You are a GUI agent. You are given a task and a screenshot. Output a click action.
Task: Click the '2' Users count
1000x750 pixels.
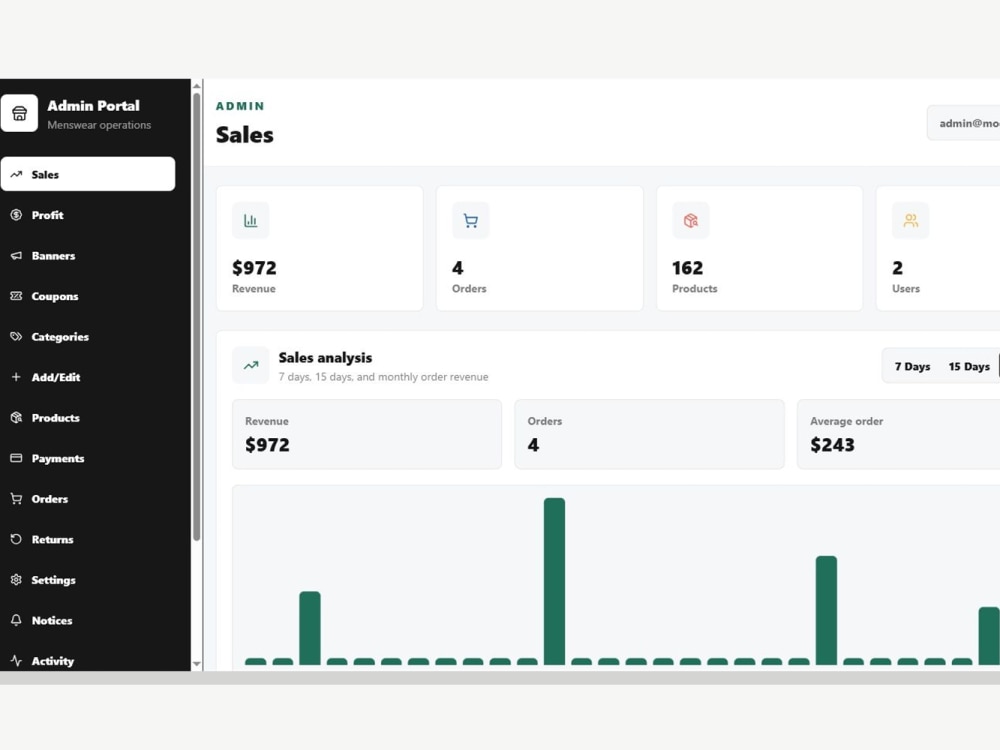coord(897,268)
